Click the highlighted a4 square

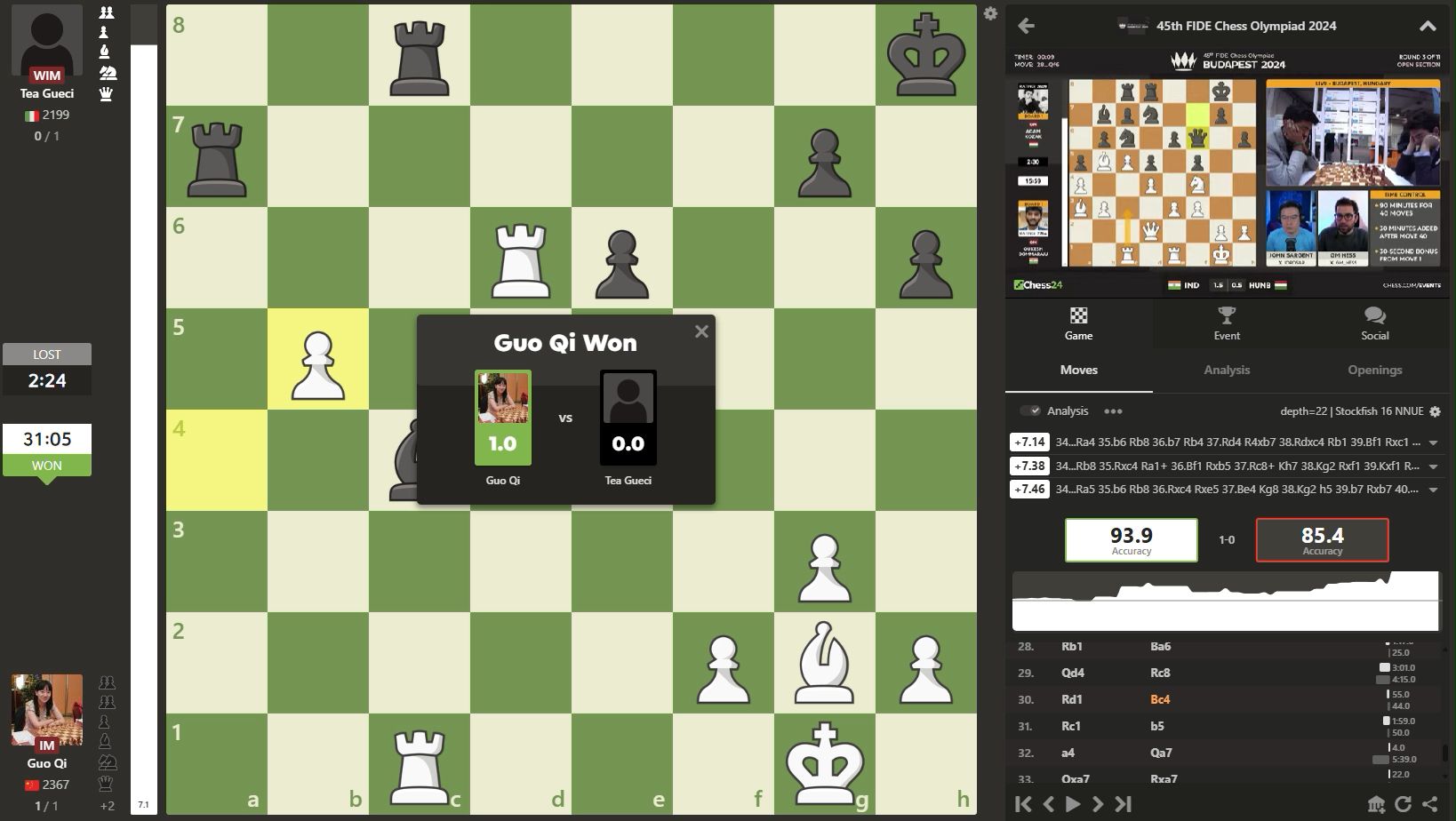click(x=217, y=460)
